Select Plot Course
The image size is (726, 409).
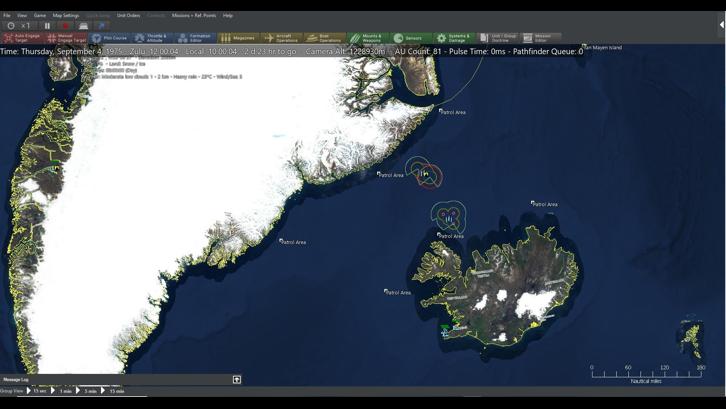pos(110,38)
